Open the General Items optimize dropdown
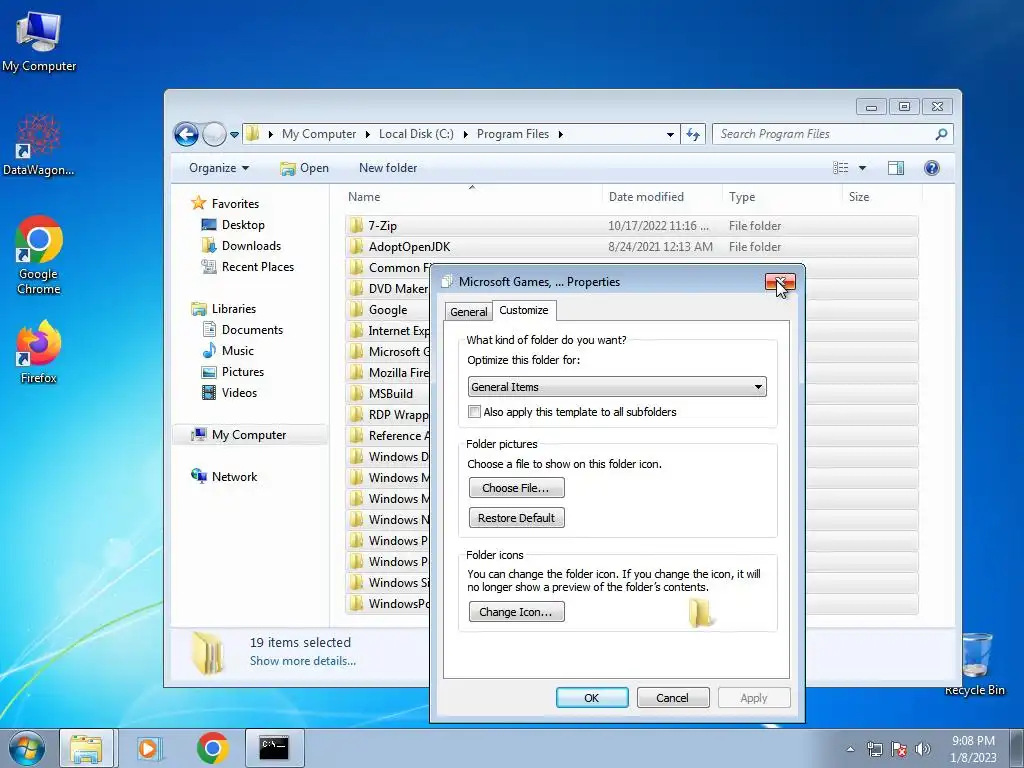Viewport: 1024px width, 768px height. pyautogui.click(x=617, y=387)
